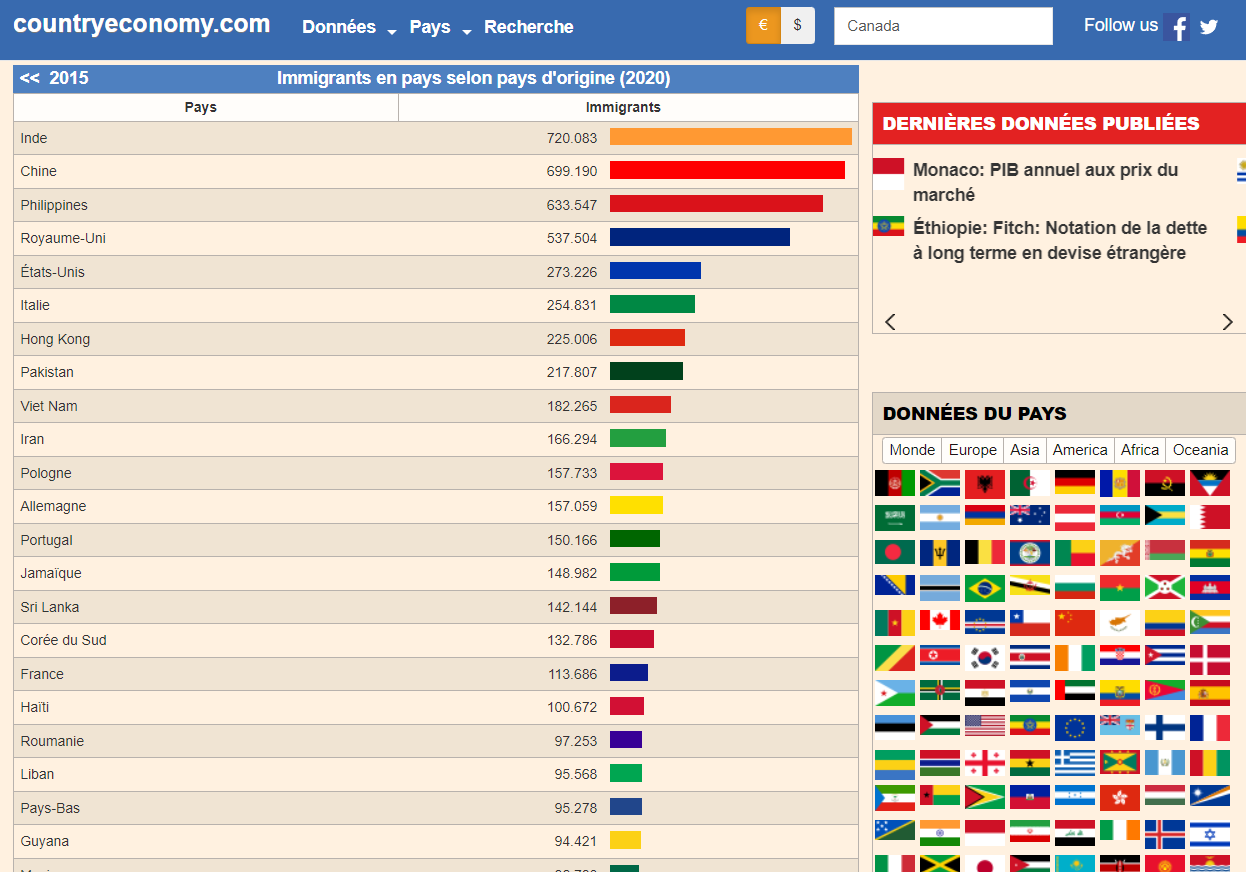Expand the Données dropdown menu
Viewport: 1246px width, 872px height.
coord(349,28)
